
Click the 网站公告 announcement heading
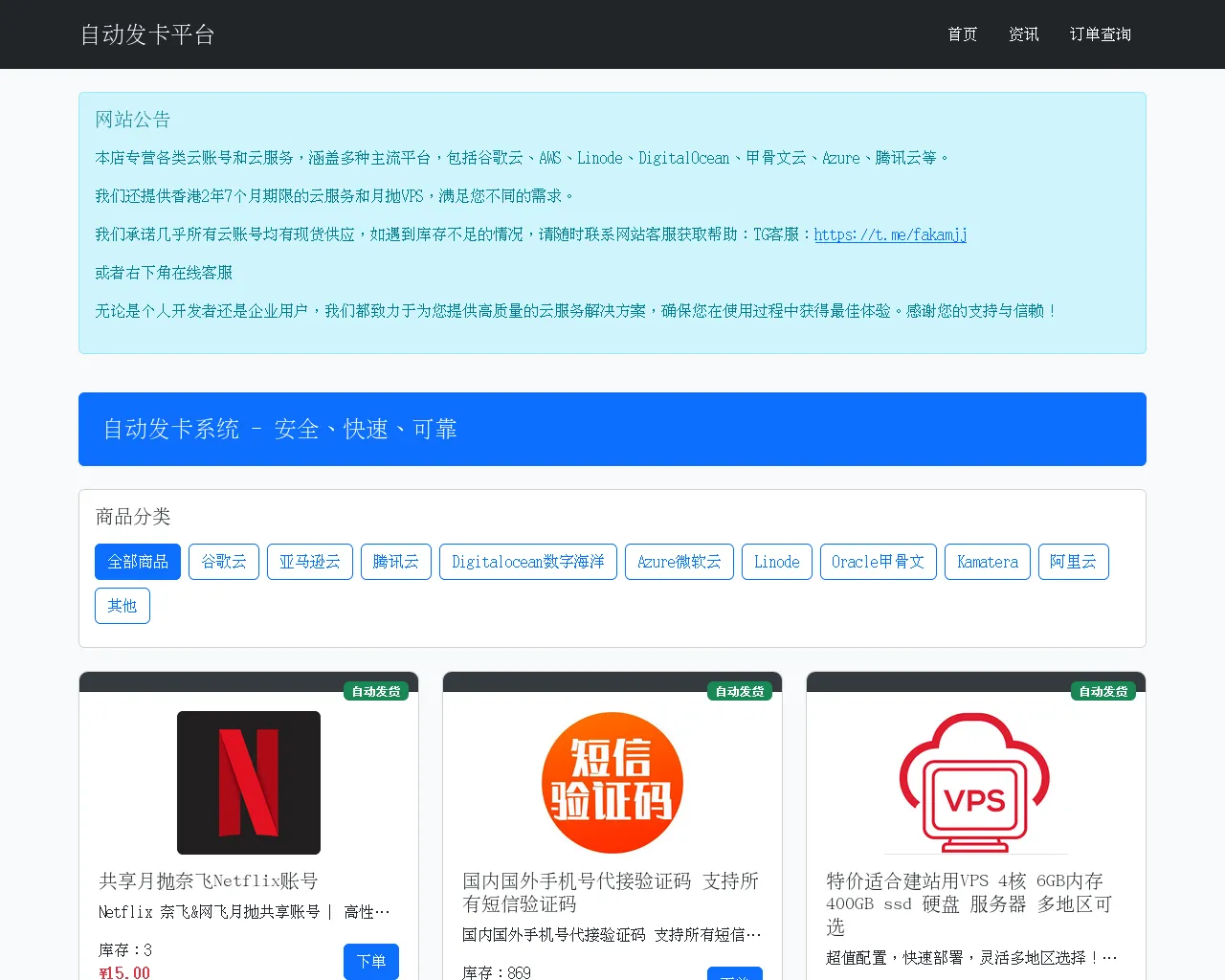click(133, 120)
